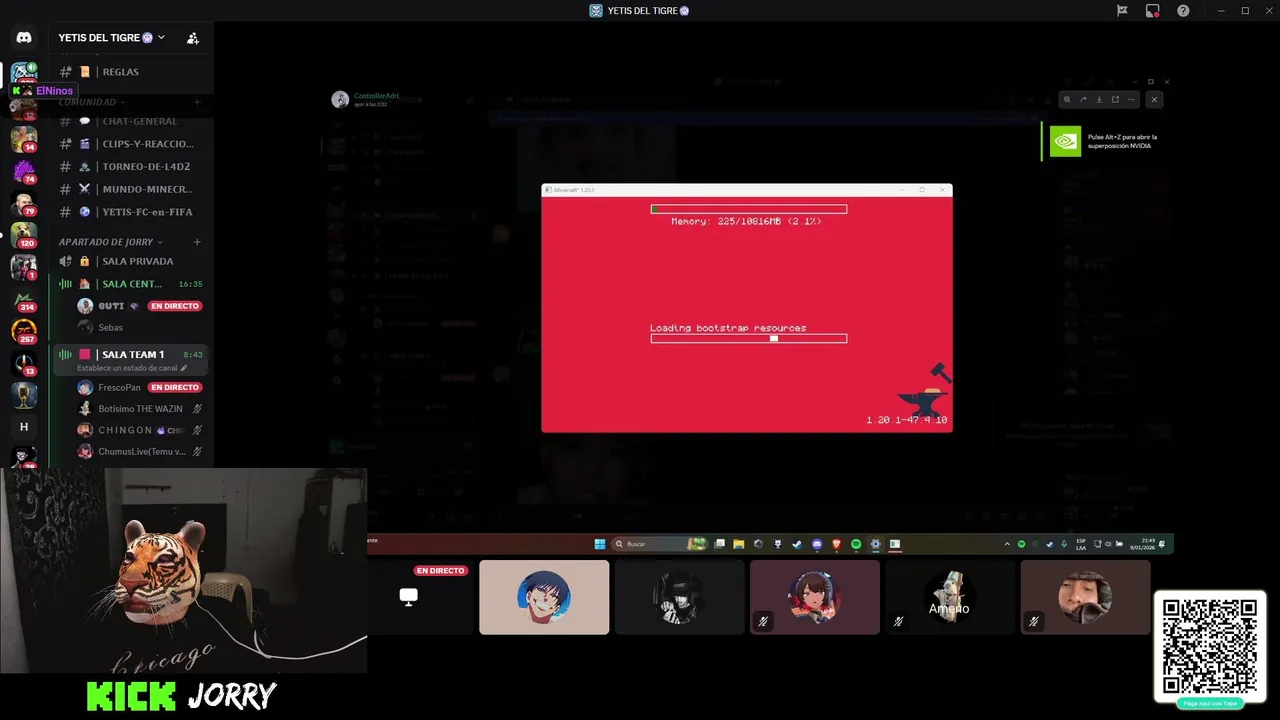
Task: Open the server icon with badge 14
Action: [24, 139]
